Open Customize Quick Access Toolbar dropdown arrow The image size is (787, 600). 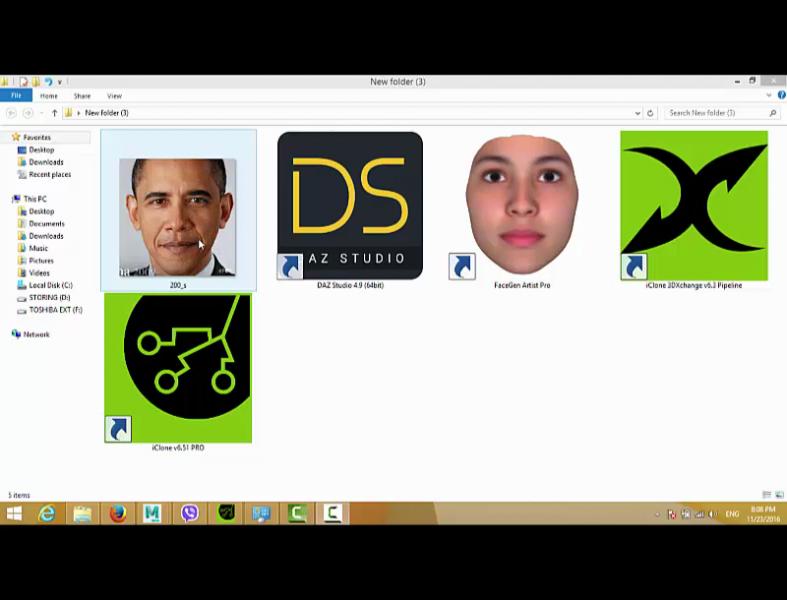(59, 82)
